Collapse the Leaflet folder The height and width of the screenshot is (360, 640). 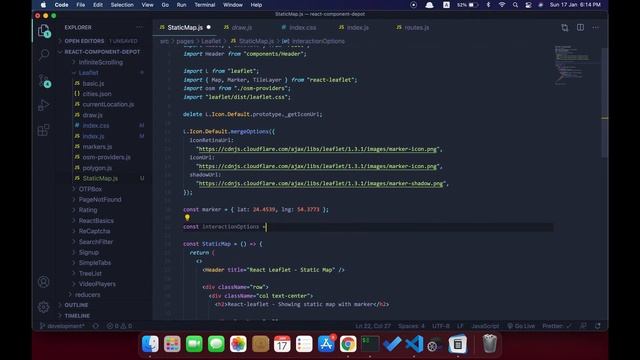(88, 73)
